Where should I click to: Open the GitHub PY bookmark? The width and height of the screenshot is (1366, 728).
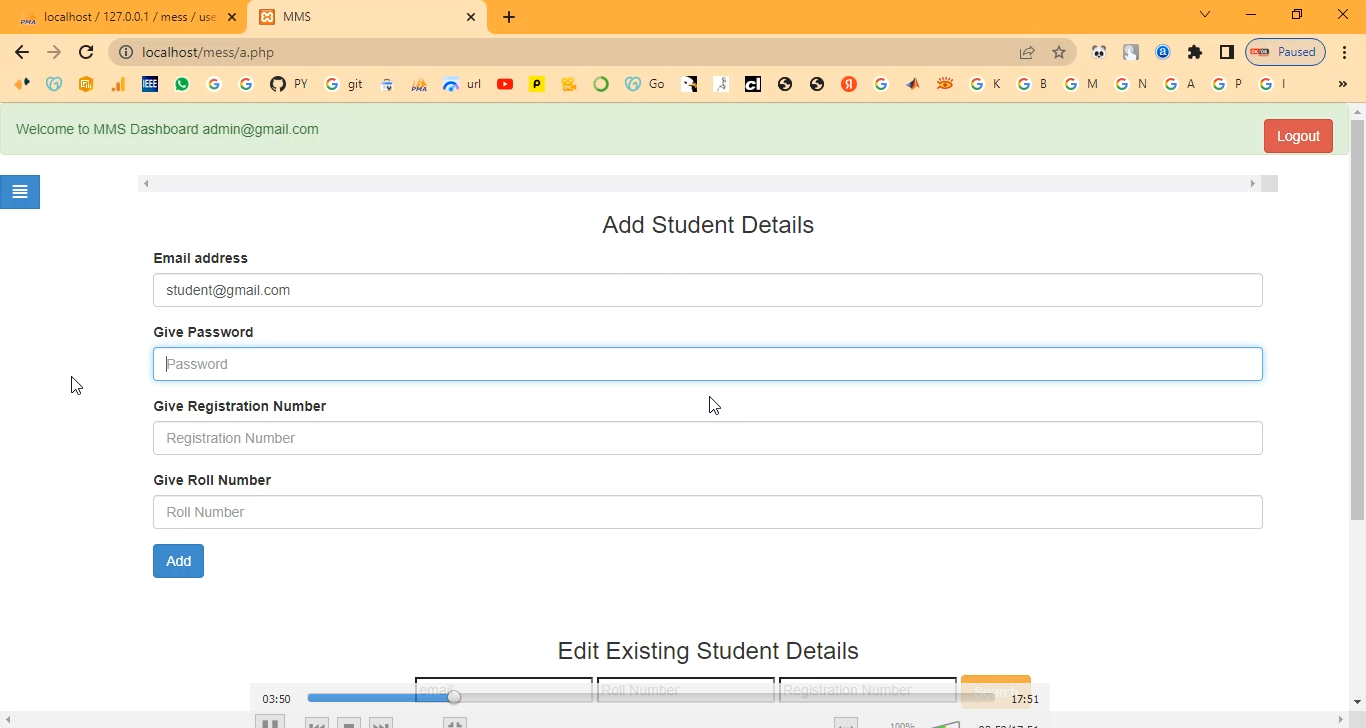(x=288, y=85)
